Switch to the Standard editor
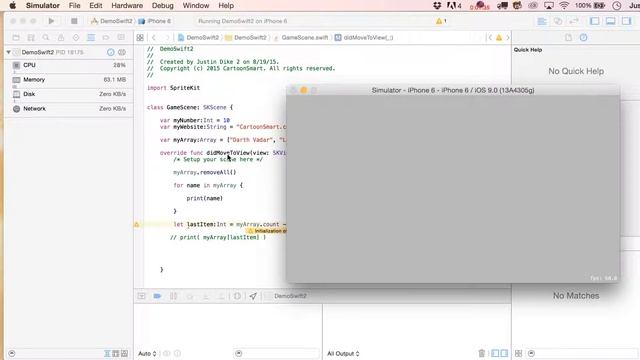Image resolution: width=640 pixels, height=360 pixels. (x=542, y=21)
